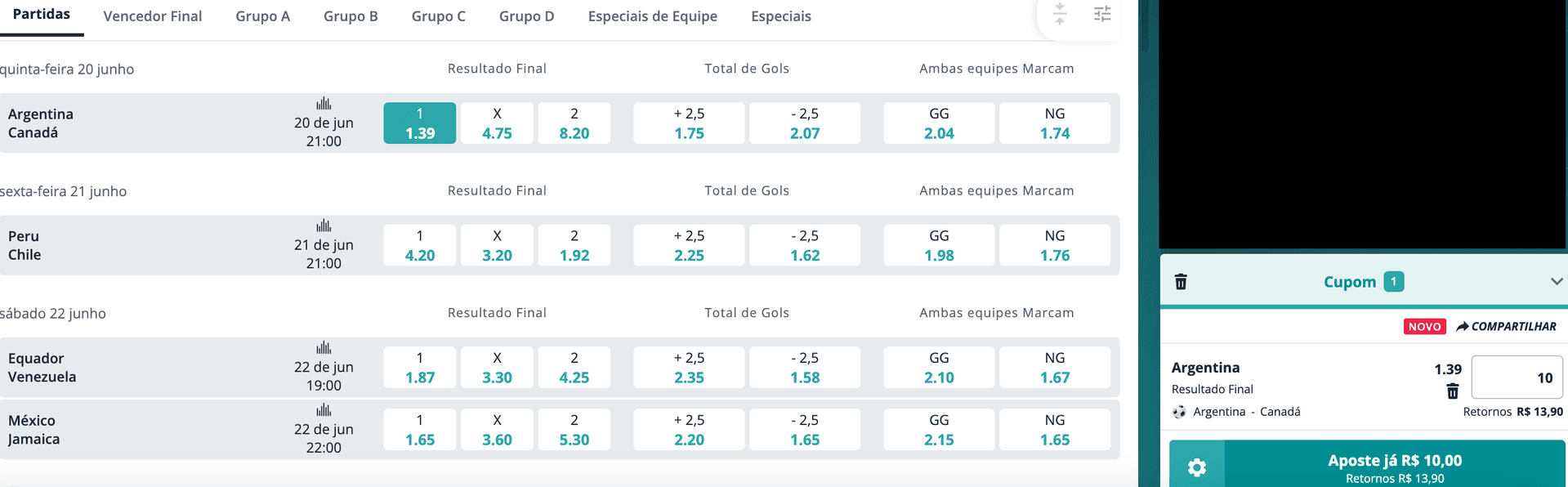
Task: Remove Argentina bet using small trash icon
Action: [1452, 391]
